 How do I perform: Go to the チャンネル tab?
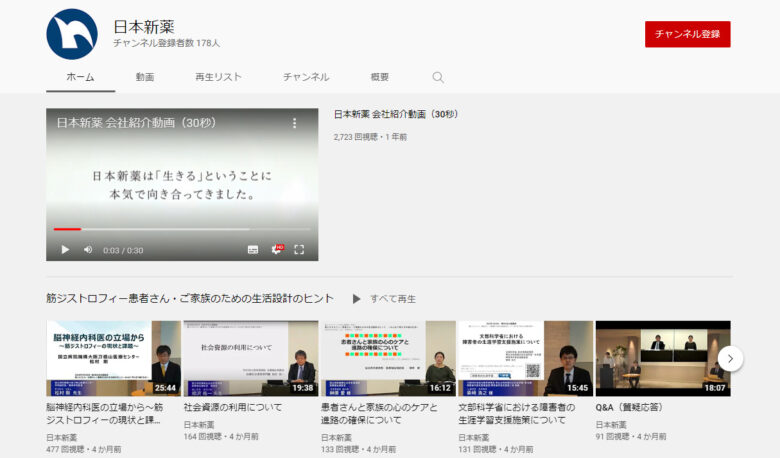306,77
